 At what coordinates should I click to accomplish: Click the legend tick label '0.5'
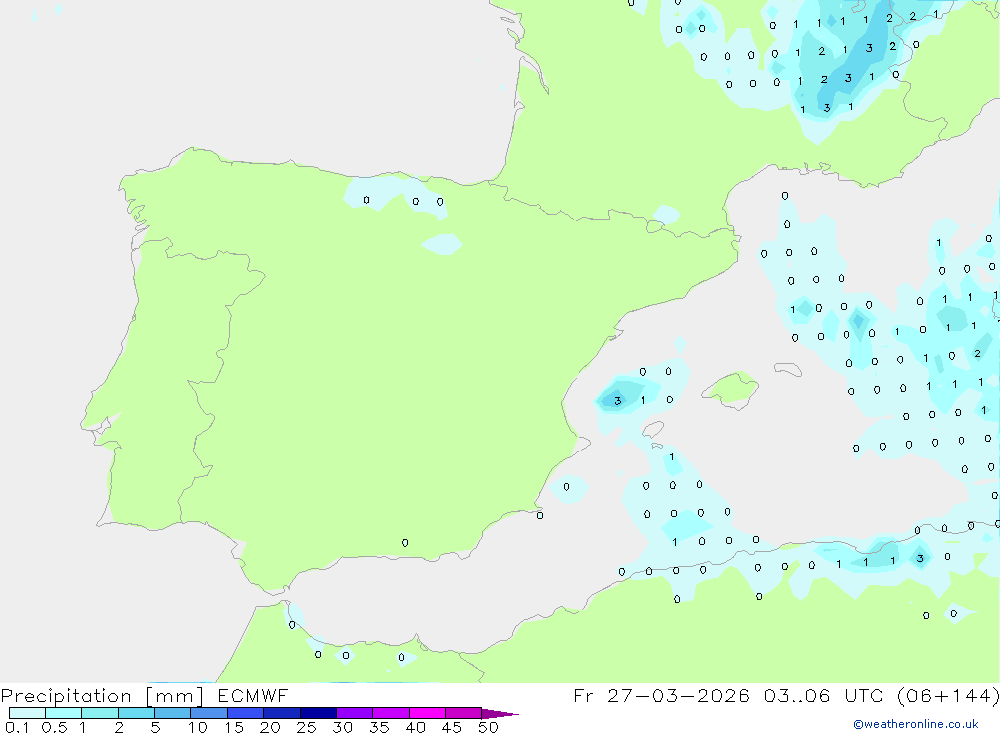54,727
